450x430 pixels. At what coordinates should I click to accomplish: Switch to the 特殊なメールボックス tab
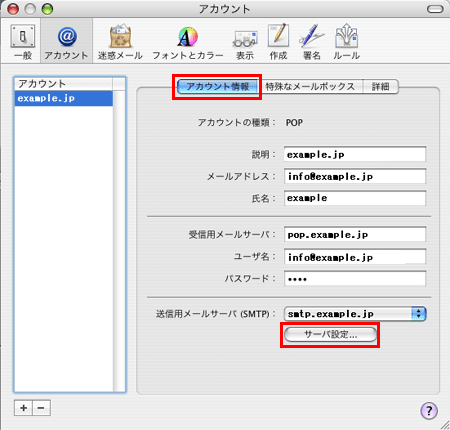click(310, 87)
